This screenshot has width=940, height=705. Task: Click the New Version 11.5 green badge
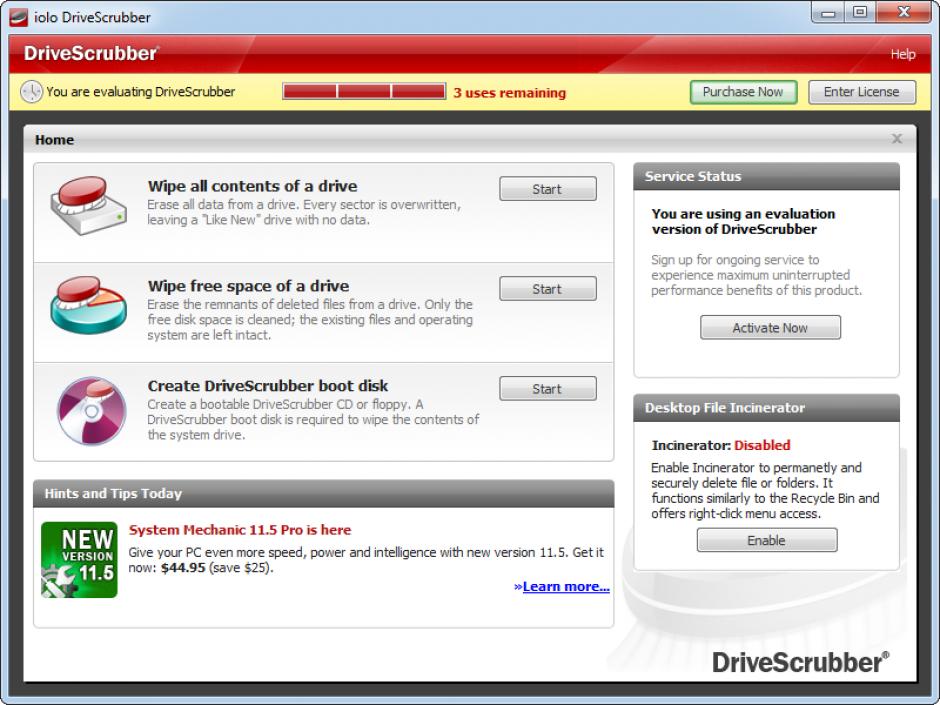pyautogui.click(x=79, y=560)
